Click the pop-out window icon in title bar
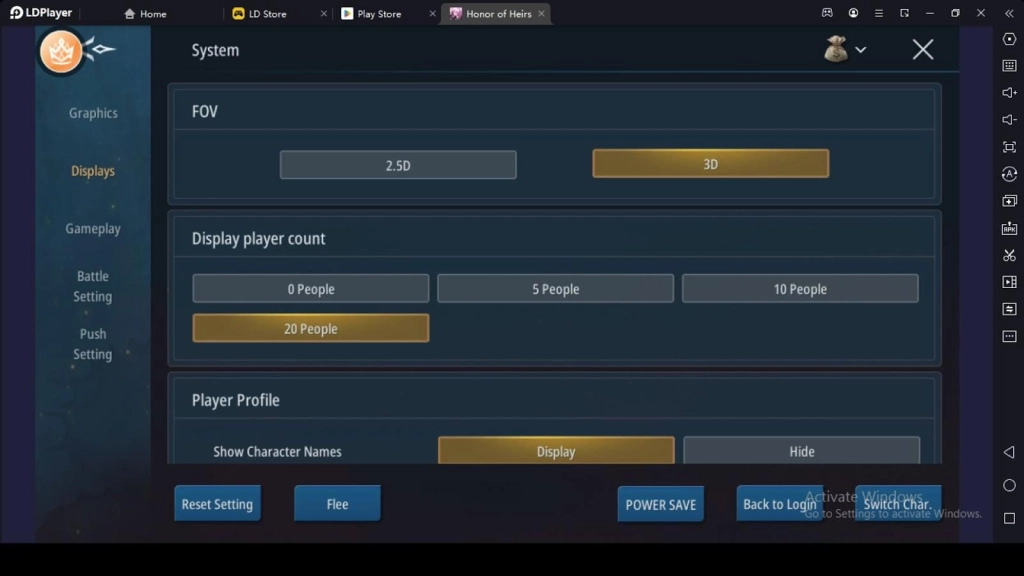The image size is (1024, 576). coord(904,13)
